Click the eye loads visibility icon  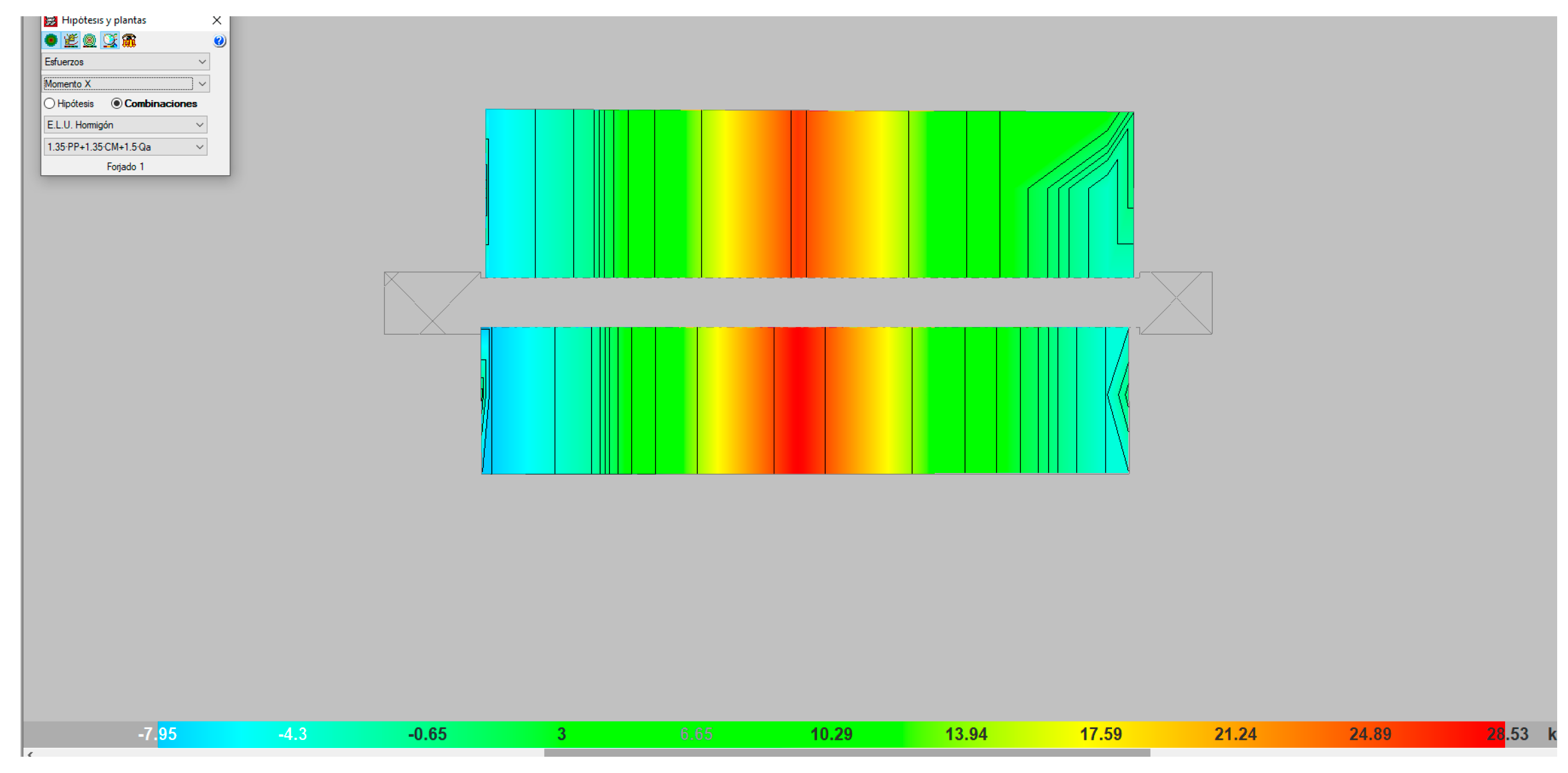click(129, 40)
